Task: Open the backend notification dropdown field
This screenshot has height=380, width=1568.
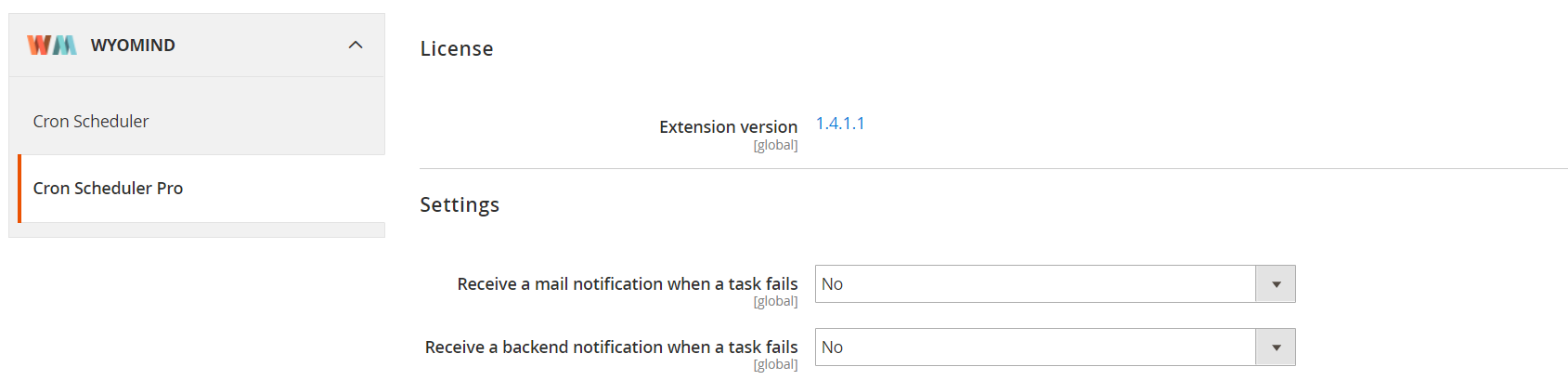Action: [x=1055, y=347]
